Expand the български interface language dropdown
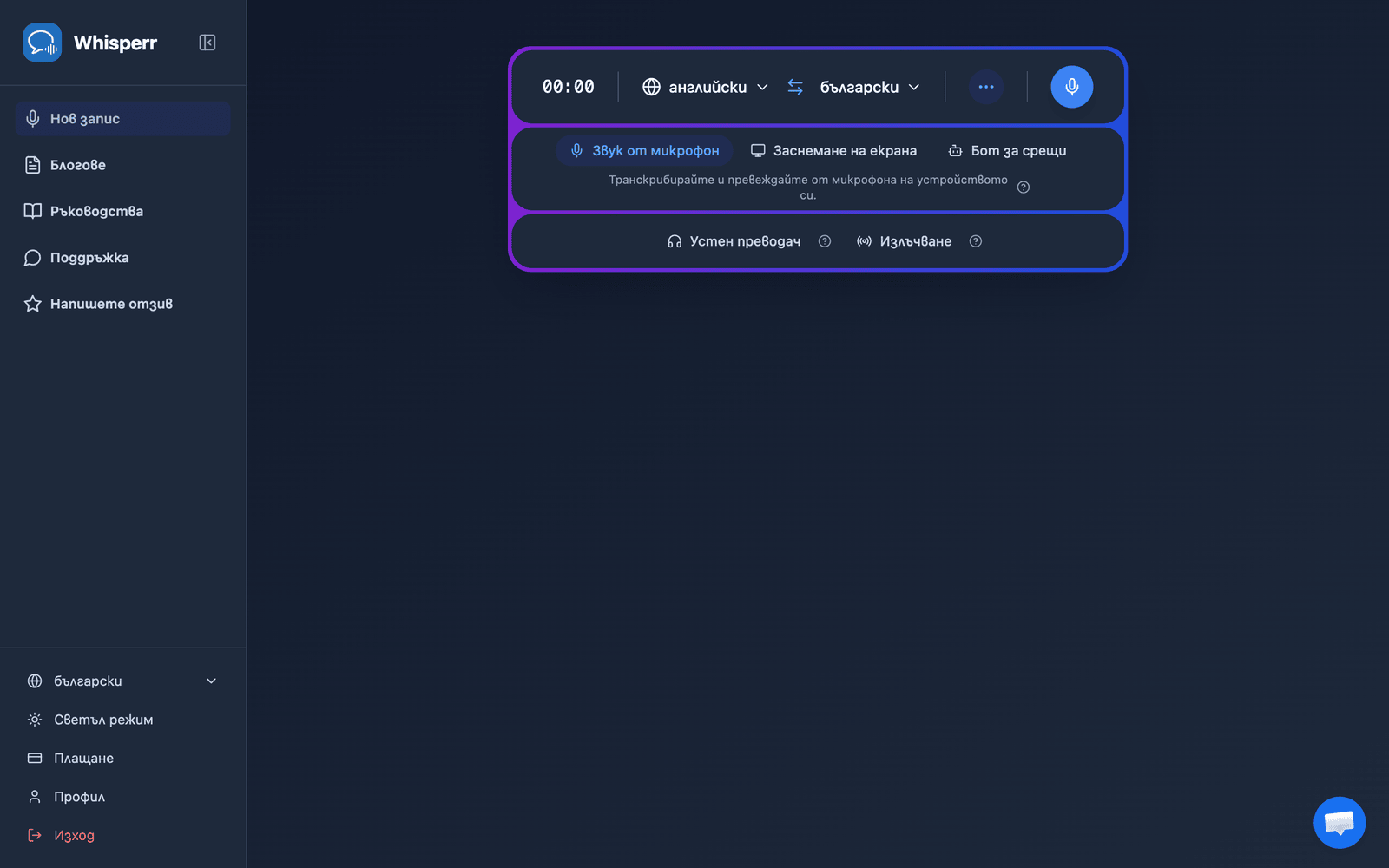The image size is (1389, 868). coord(122,681)
